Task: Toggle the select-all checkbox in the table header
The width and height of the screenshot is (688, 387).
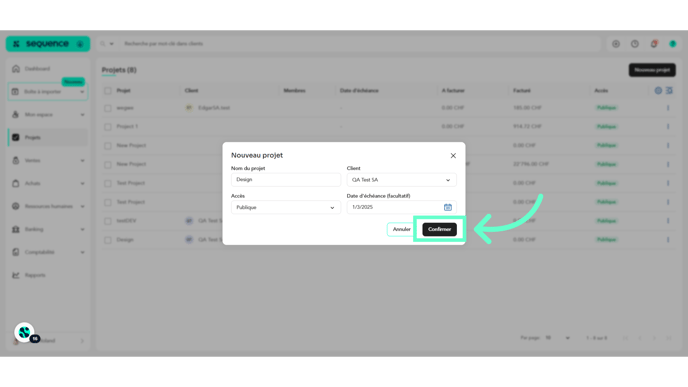Action: pyautogui.click(x=108, y=91)
